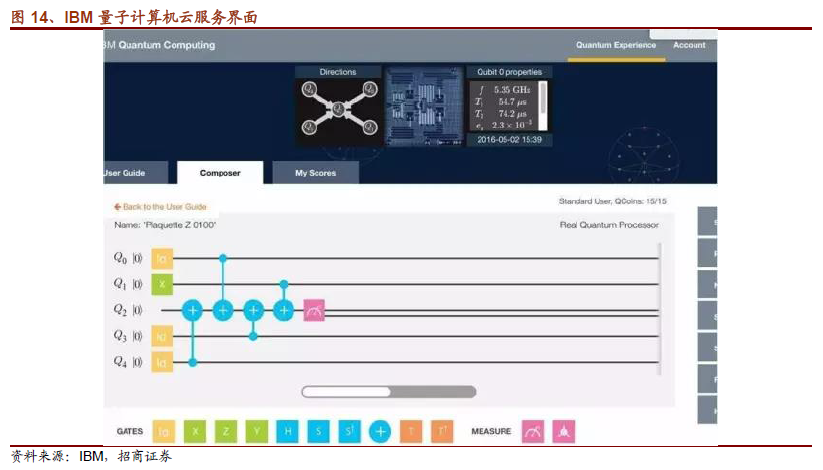This screenshot has width=823, height=470.
Task: Select the standard measurement gate in the MEASURE palette
Action: coord(533,432)
